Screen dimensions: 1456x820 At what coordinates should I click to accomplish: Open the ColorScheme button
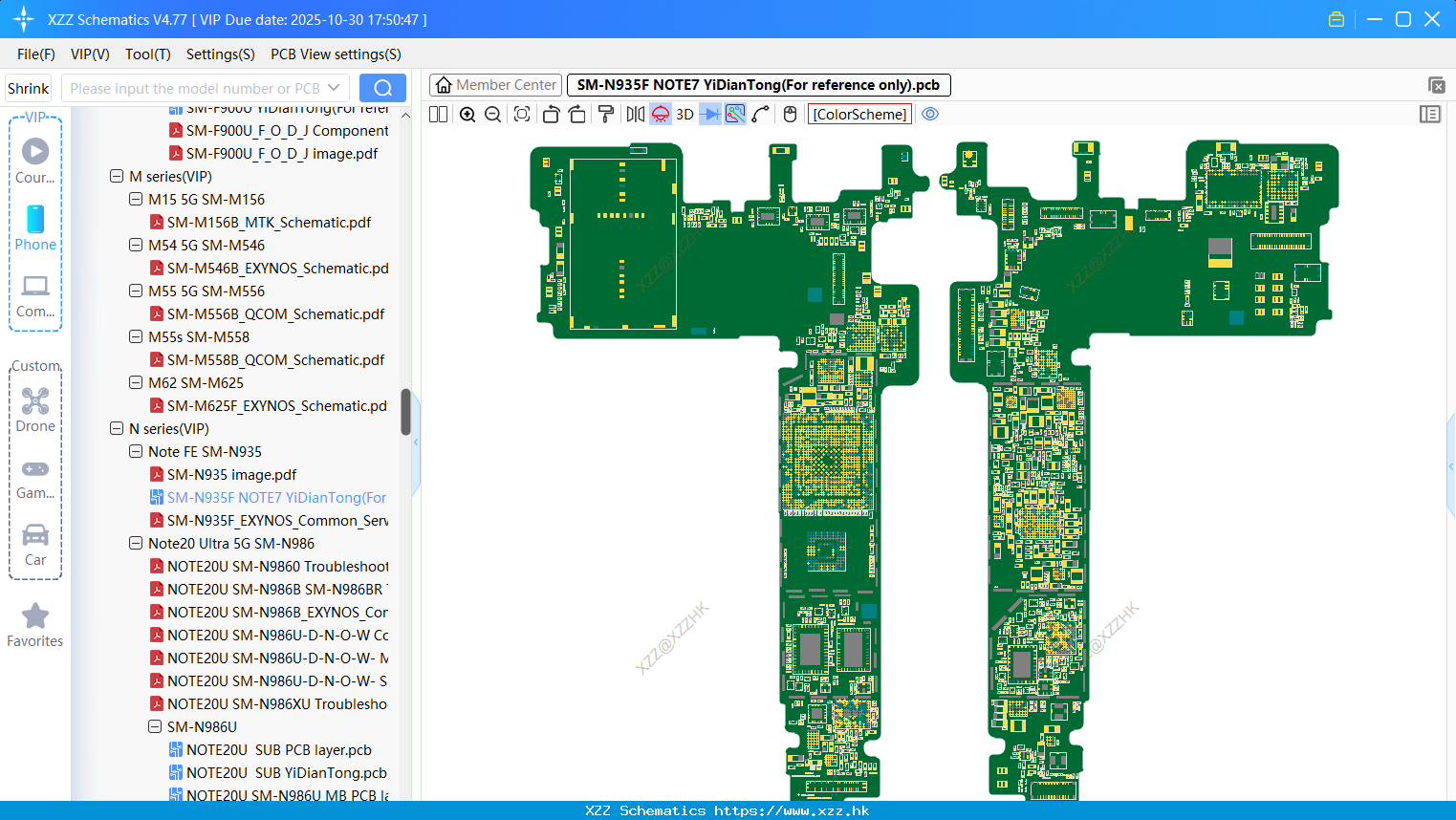[859, 114]
